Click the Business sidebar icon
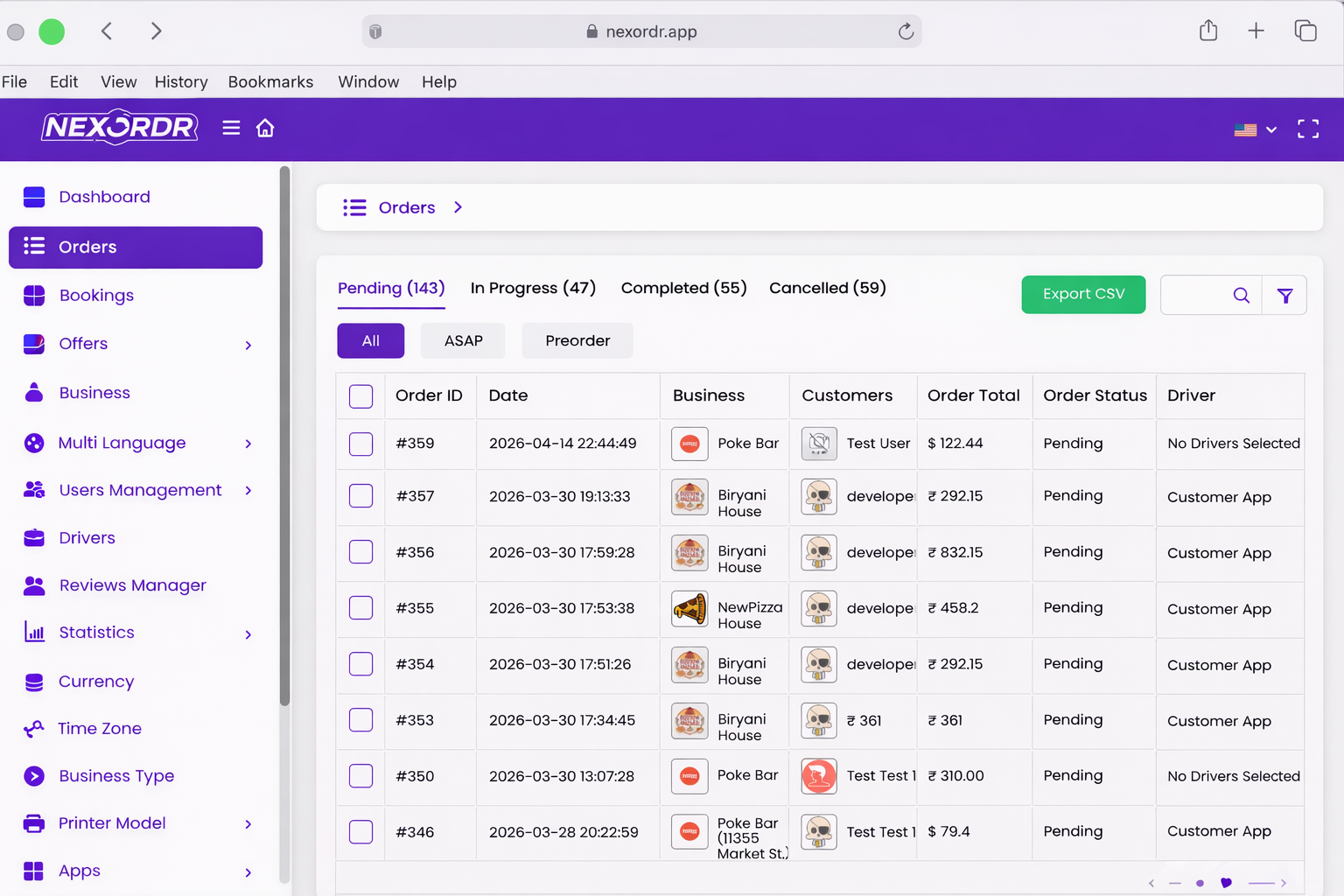 coord(34,393)
